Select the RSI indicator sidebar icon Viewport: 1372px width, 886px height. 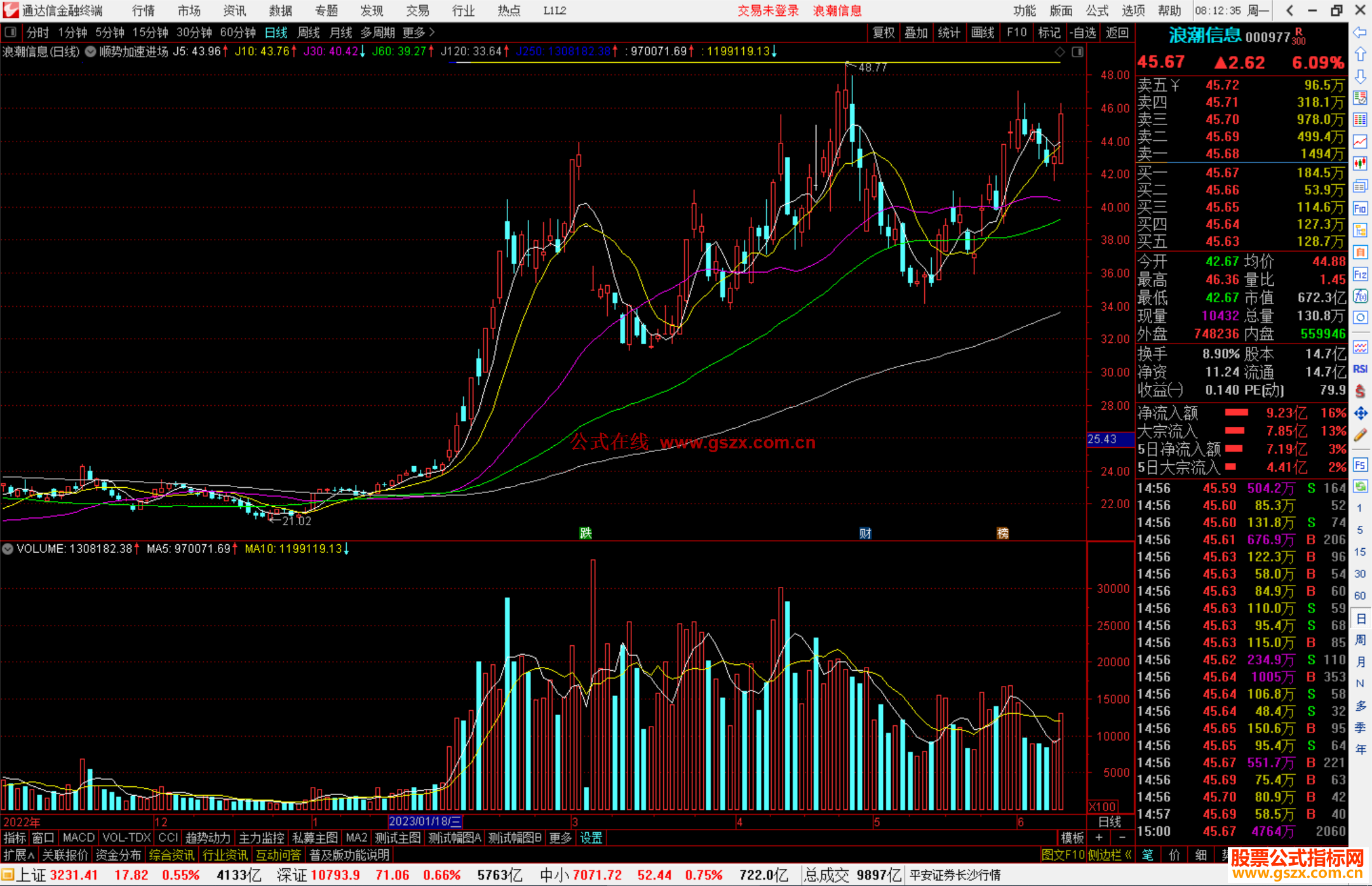[1360, 369]
